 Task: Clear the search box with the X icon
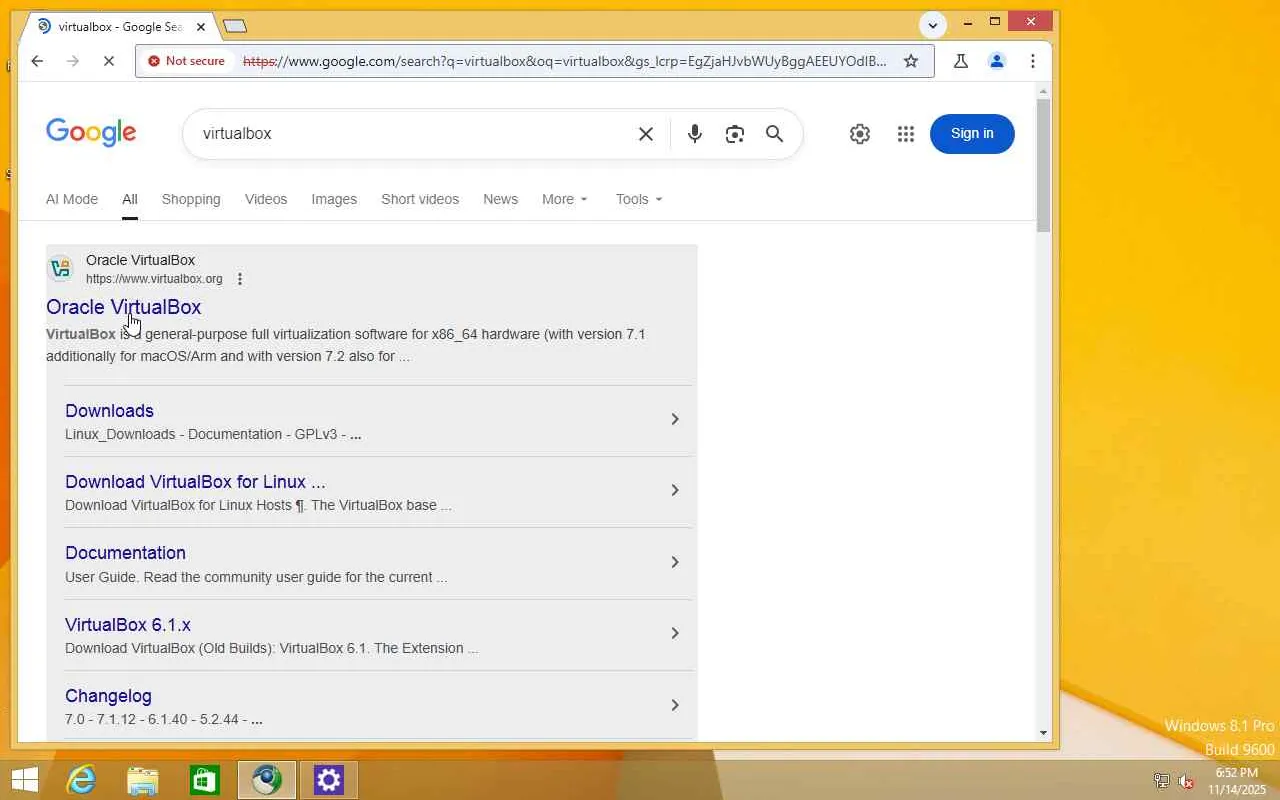pyautogui.click(x=646, y=134)
